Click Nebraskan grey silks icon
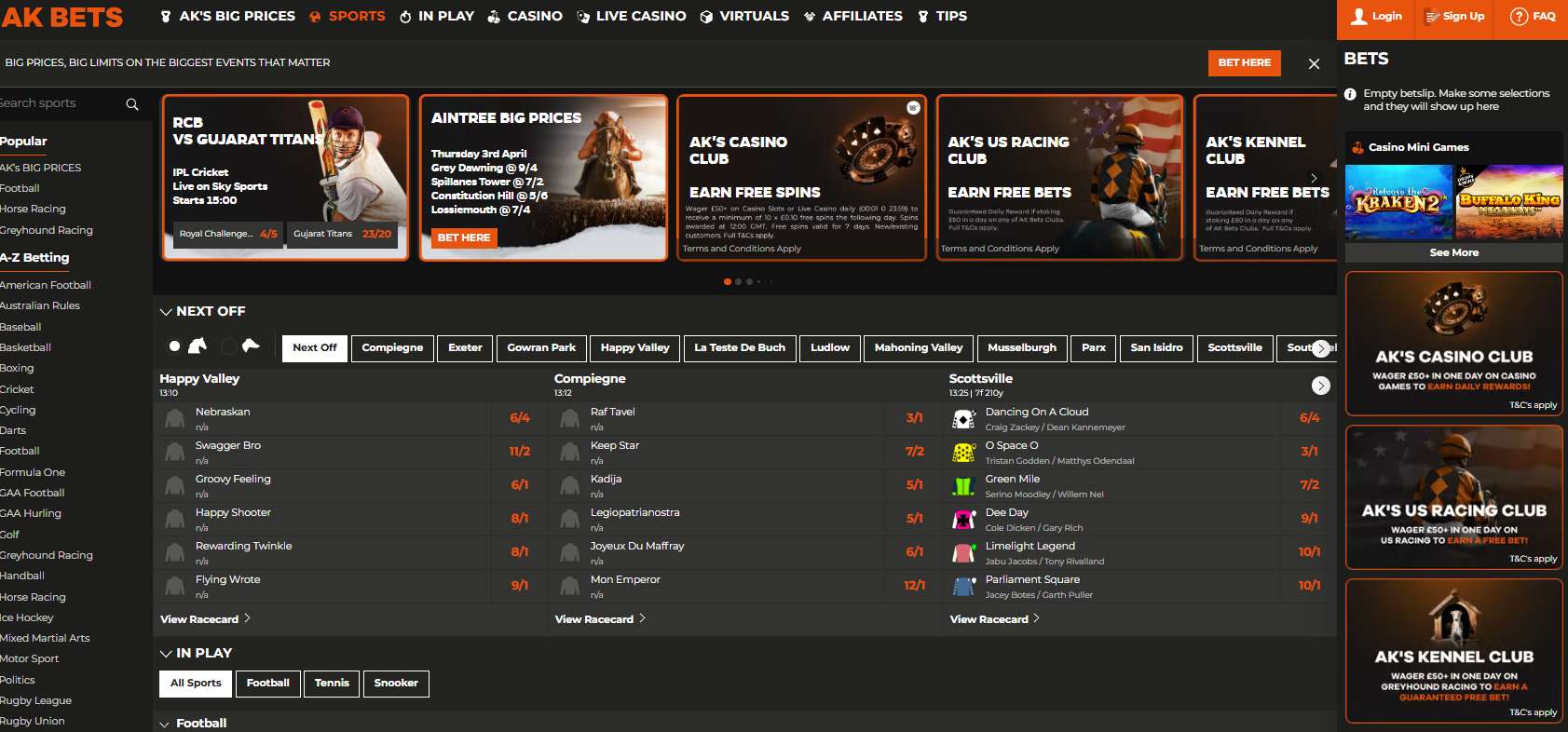Viewport: 1568px width, 732px height. pyautogui.click(x=174, y=419)
